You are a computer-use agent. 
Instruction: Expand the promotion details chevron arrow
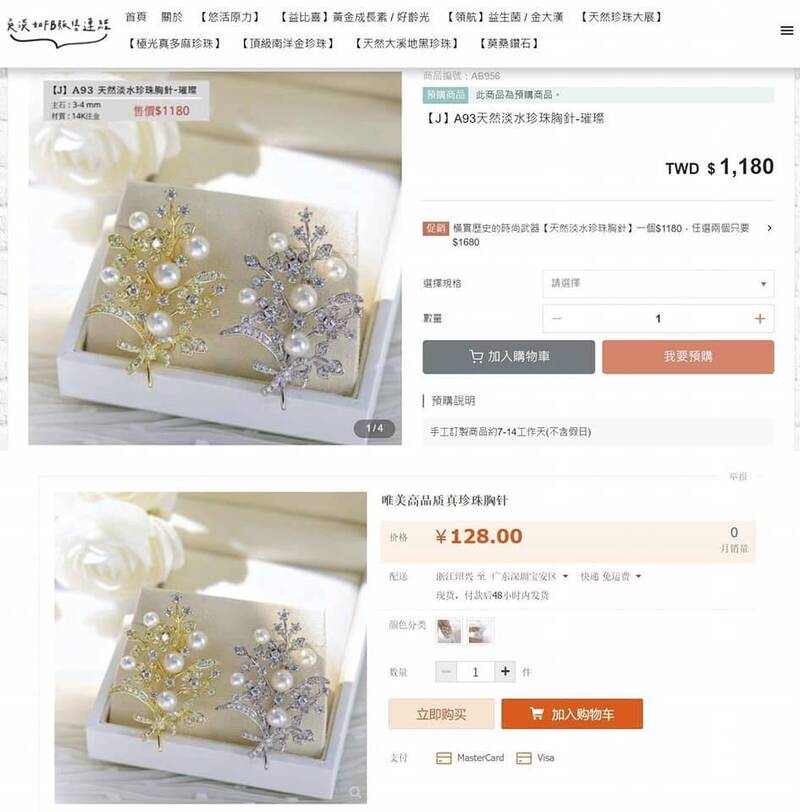click(x=769, y=228)
